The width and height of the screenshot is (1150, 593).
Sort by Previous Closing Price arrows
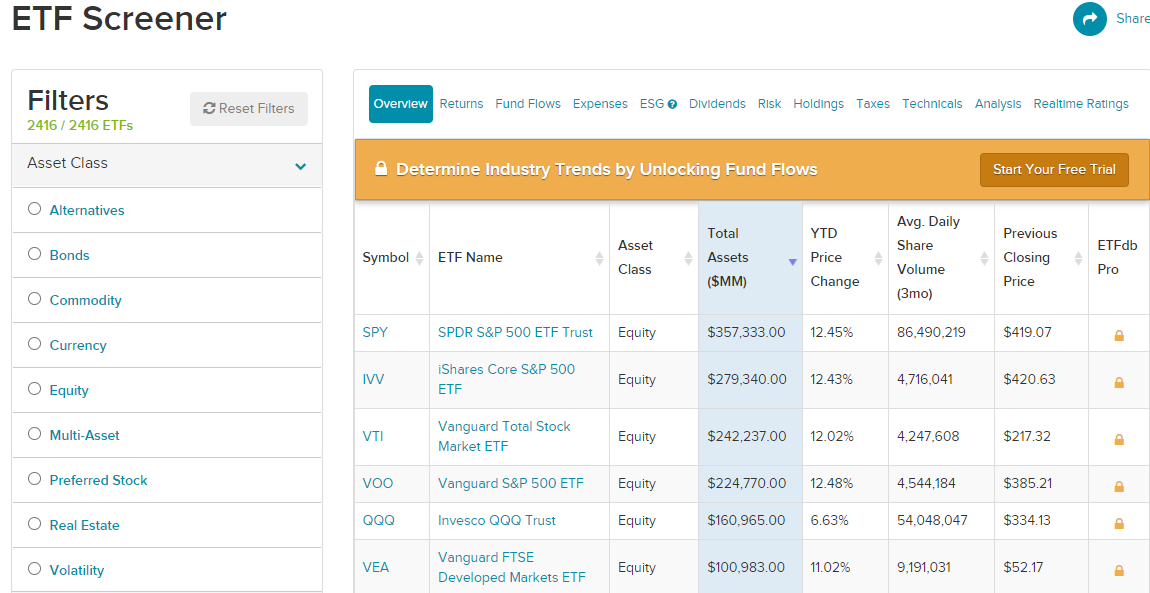(x=1078, y=258)
